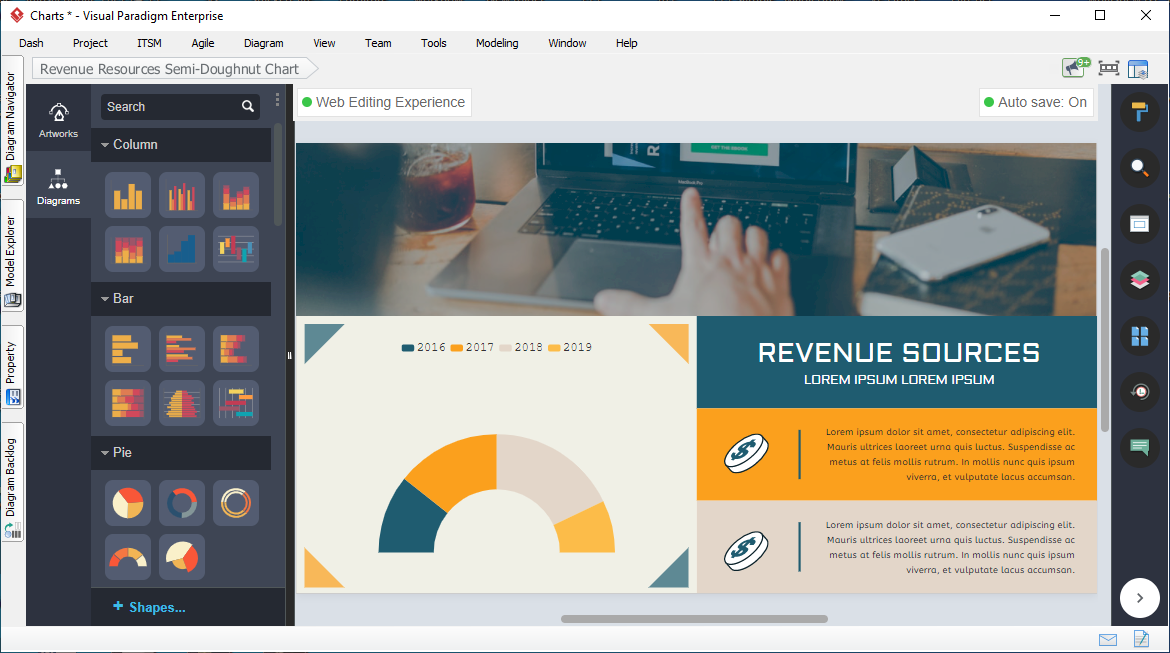Viewport: 1170px width, 653px height.
Task: Select the semi-doughnut chart
Action: point(128,557)
